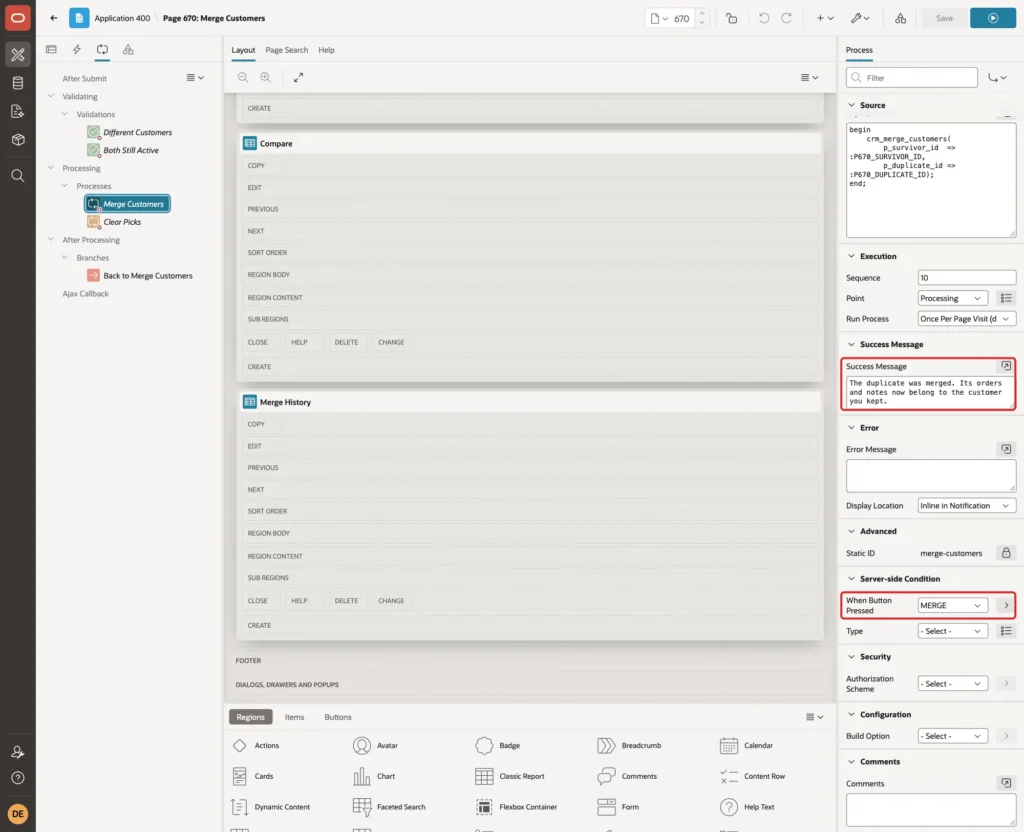Show the Buttons gallery tab
The width and height of the screenshot is (1024, 832).
click(x=338, y=717)
